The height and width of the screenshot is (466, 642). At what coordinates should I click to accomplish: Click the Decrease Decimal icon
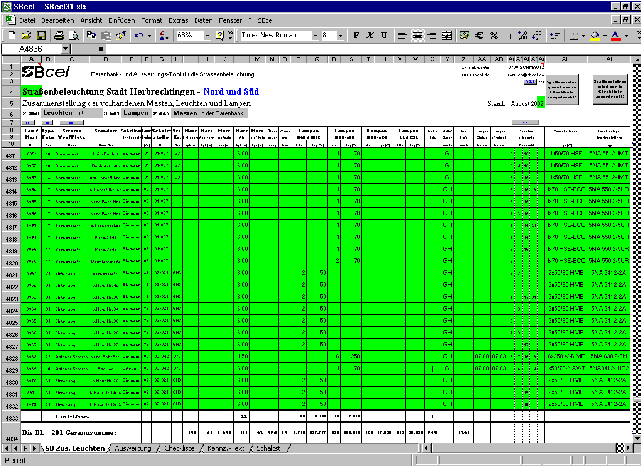click(537, 36)
